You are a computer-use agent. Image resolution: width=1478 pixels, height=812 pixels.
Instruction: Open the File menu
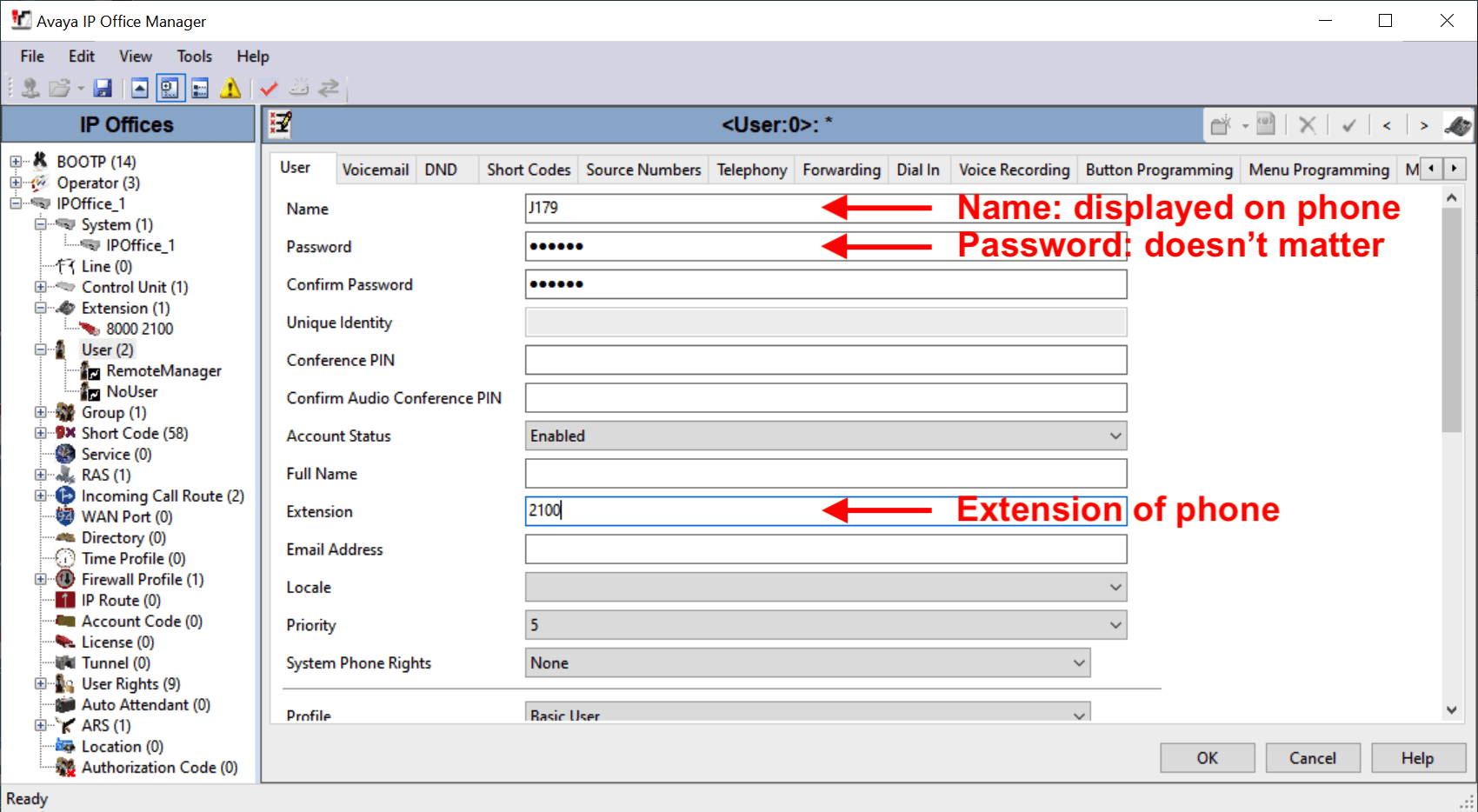(32, 57)
